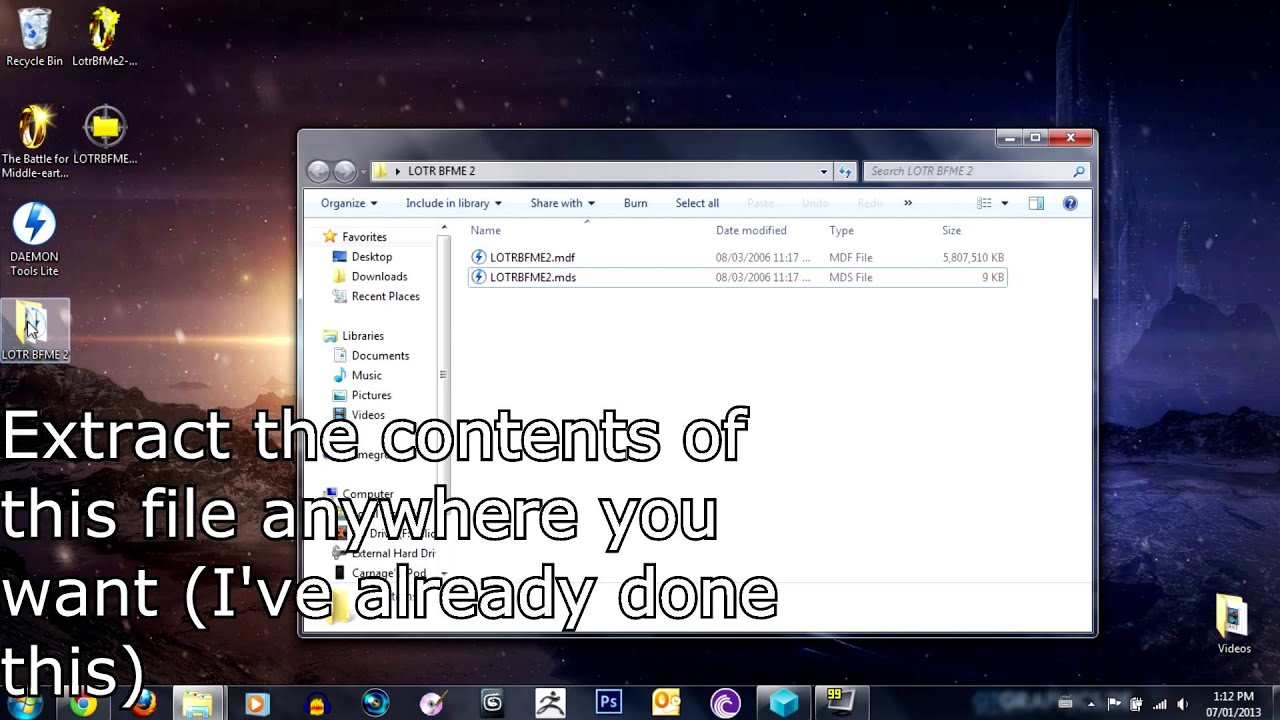The width and height of the screenshot is (1280, 720).
Task: Sort files by Size column
Action: [x=951, y=230]
